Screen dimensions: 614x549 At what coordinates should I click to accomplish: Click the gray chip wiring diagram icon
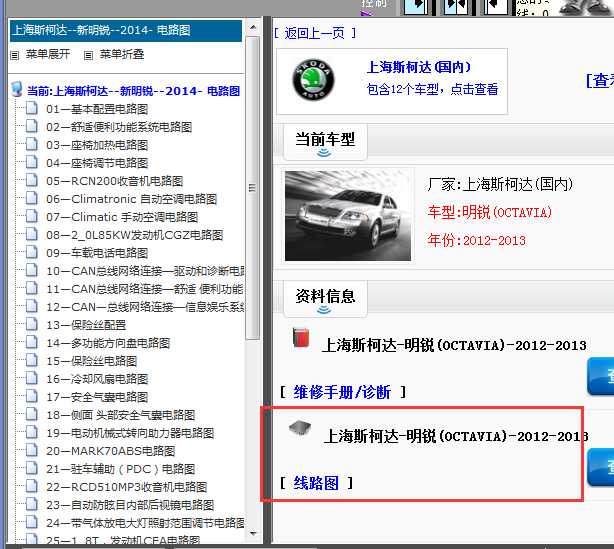[299, 427]
